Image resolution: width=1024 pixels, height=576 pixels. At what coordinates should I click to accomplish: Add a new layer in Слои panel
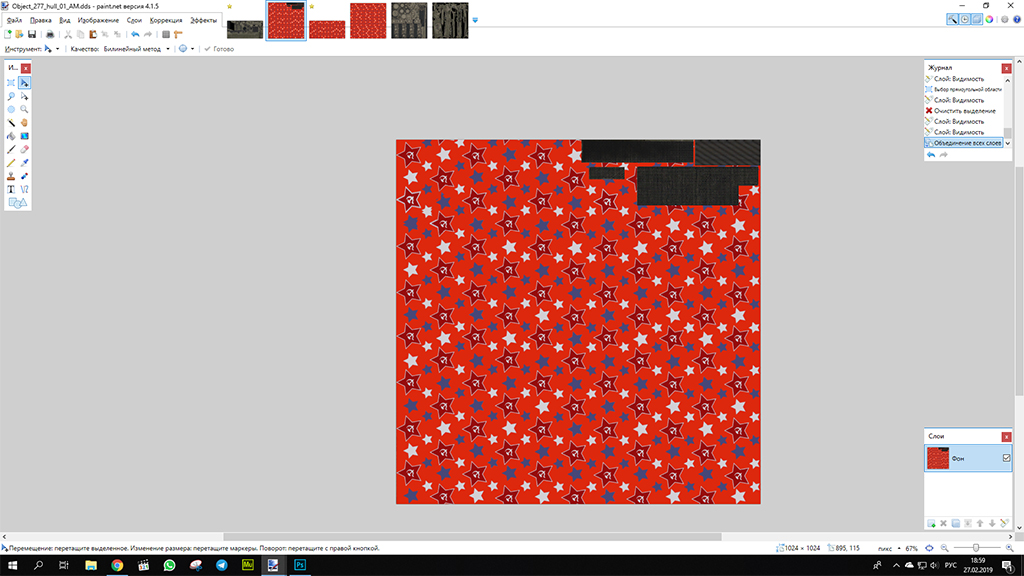pyautogui.click(x=931, y=523)
